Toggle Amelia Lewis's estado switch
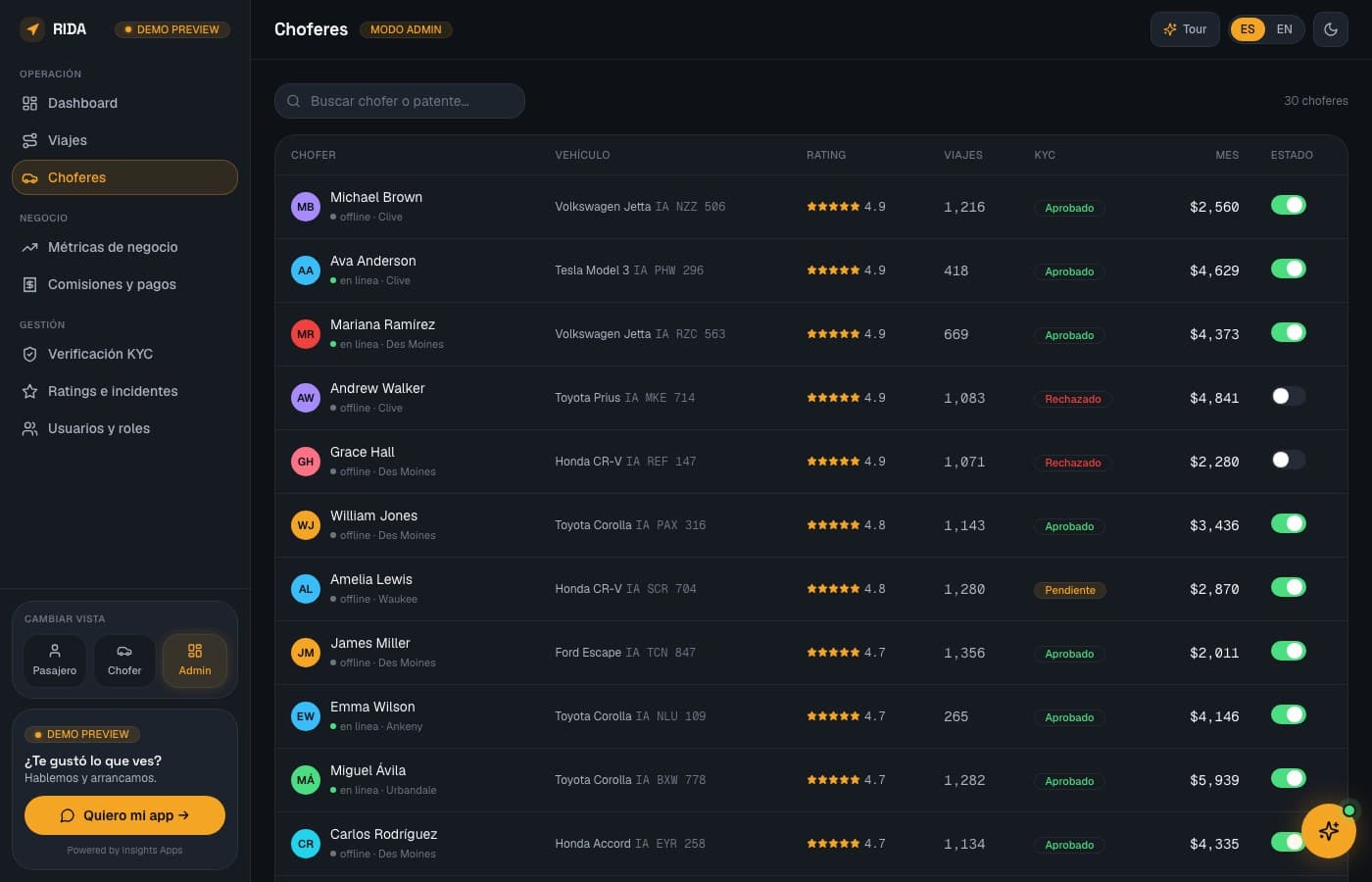 (1289, 587)
